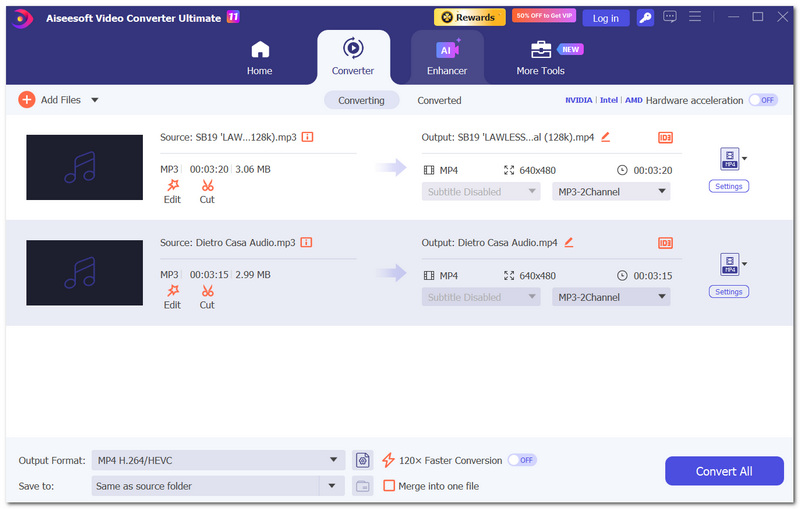
Task: Open custom profile settings icon beside Output Format
Action: point(363,460)
